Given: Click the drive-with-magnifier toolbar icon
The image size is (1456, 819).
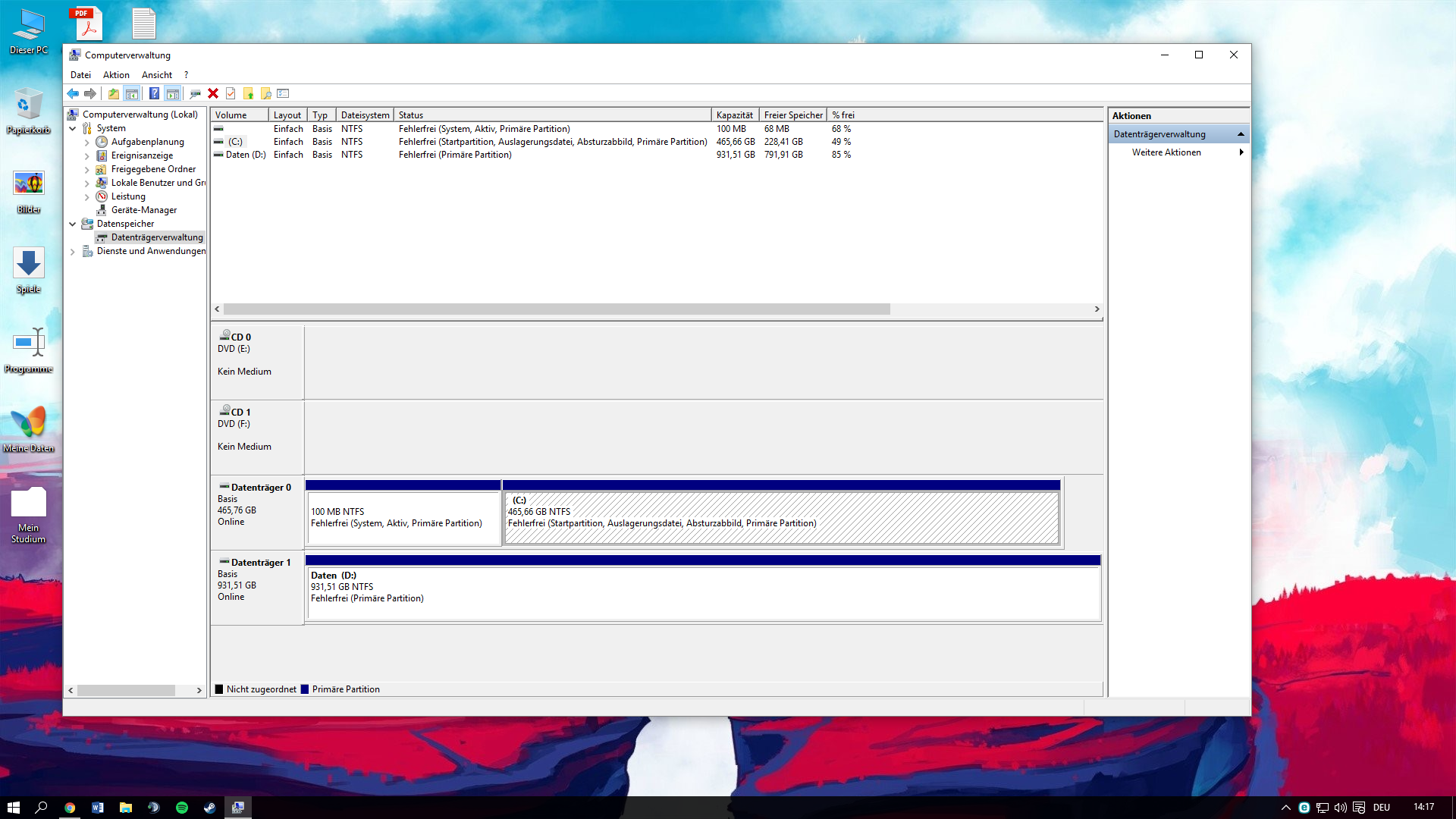Looking at the screenshot, I should 195,93.
